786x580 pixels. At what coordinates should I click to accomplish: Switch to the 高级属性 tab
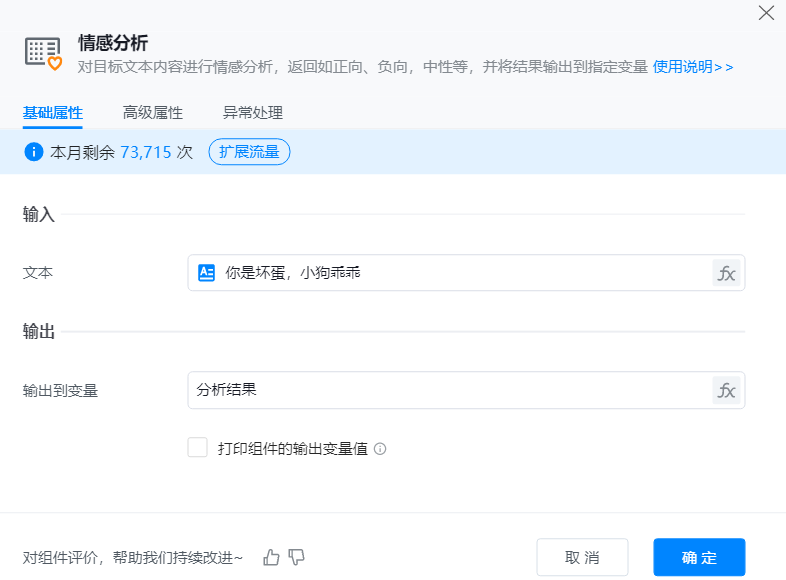click(x=152, y=113)
